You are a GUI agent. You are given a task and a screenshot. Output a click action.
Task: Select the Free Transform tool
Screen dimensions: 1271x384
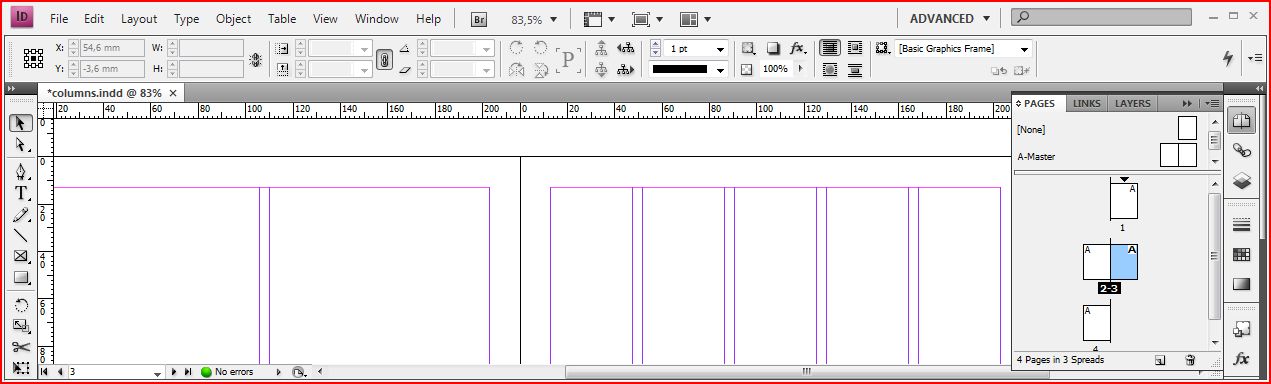coord(21,368)
